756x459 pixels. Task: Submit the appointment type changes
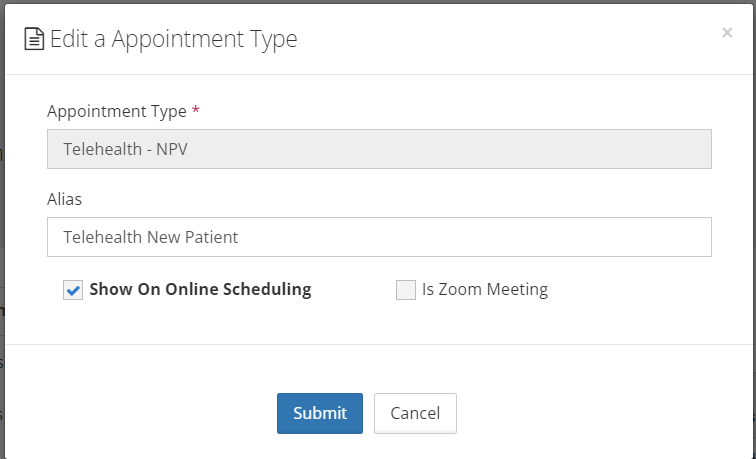(320, 413)
